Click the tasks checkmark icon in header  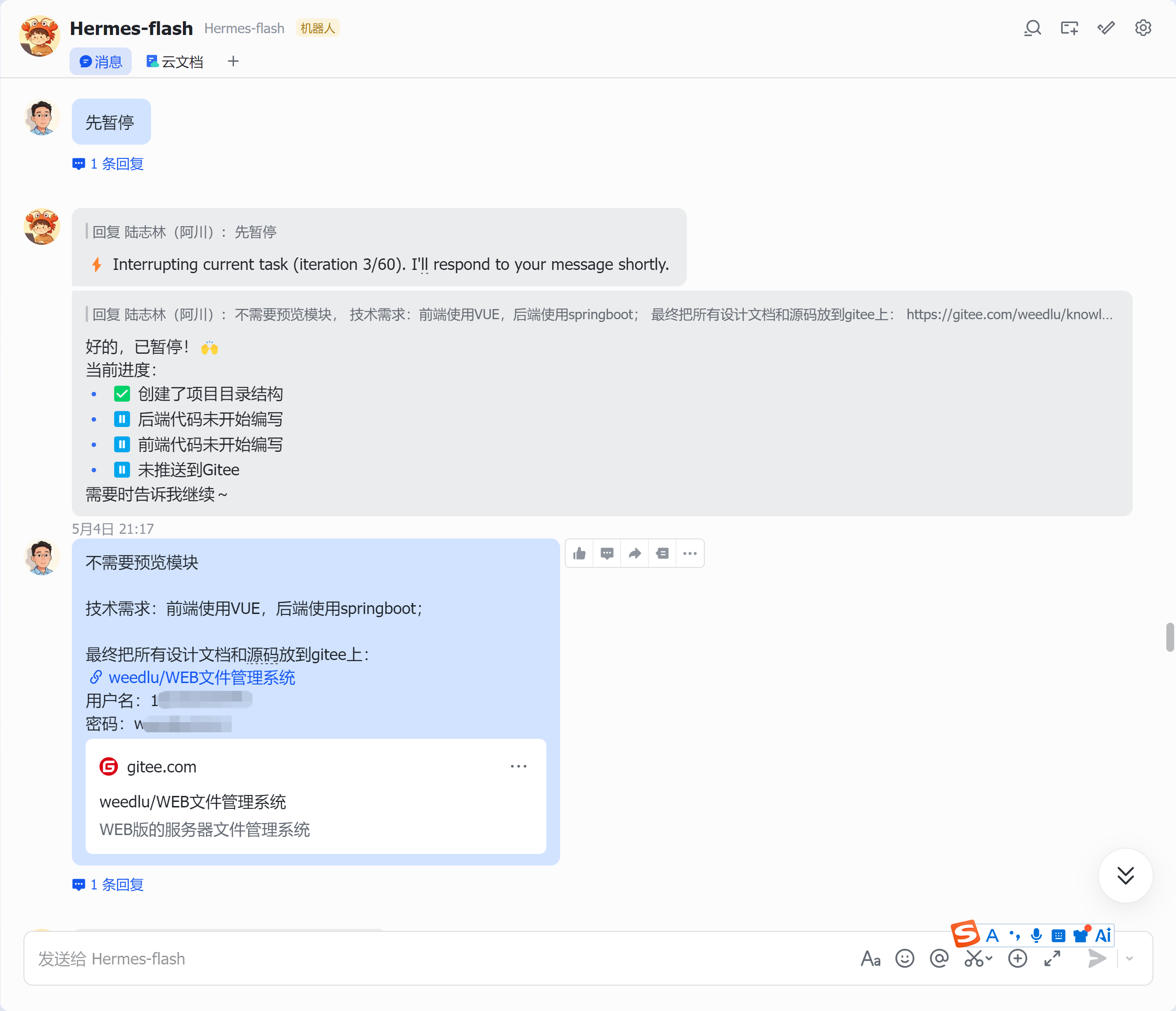(1106, 28)
